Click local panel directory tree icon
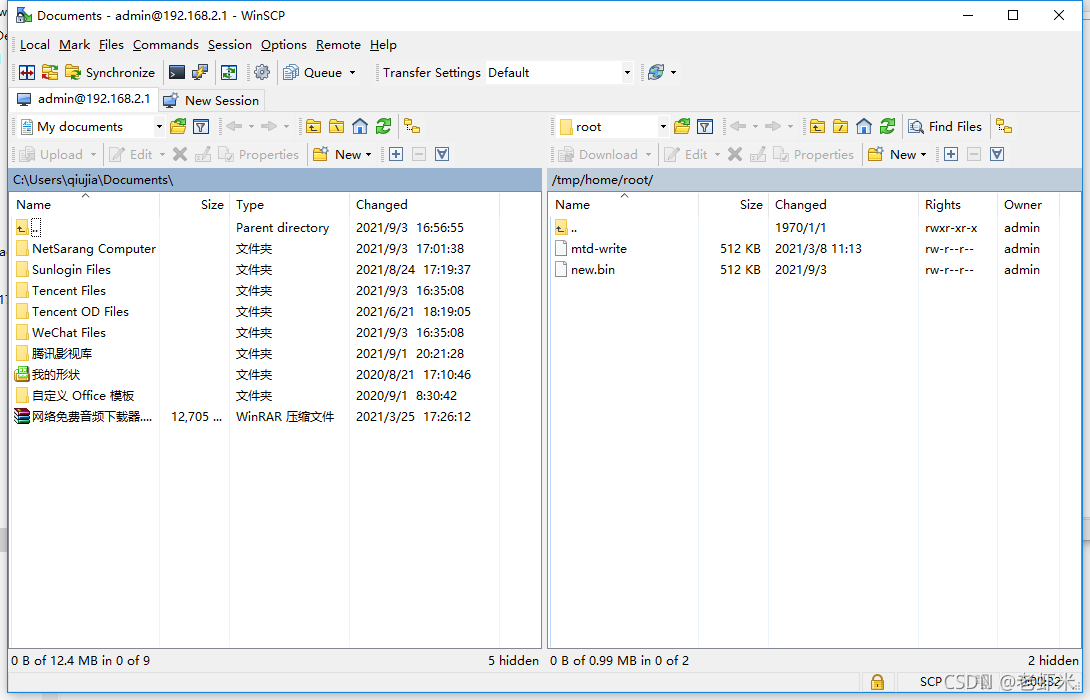 tap(412, 127)
